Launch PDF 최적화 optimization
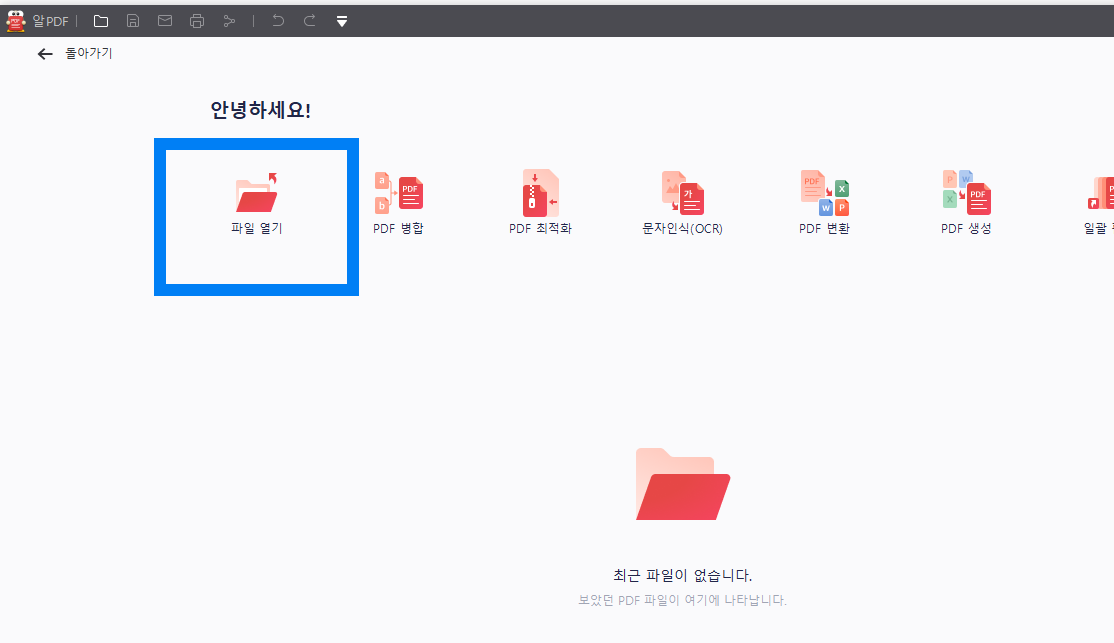The width and height of the screenshot is (1114, 643). [540, 201]
